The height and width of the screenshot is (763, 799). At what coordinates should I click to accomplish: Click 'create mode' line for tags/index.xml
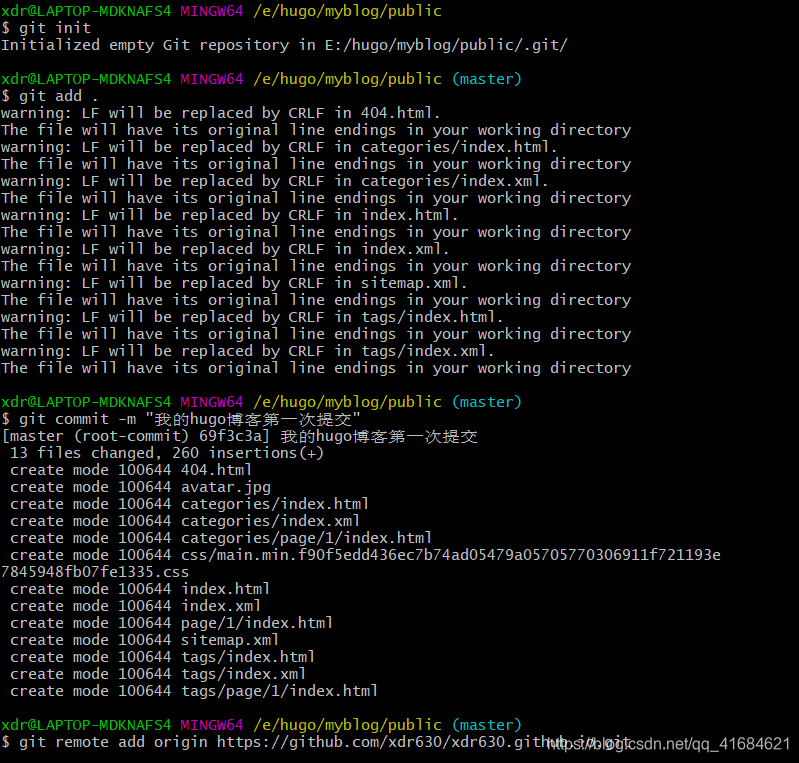pyautogui.click(x=158, y=674)
